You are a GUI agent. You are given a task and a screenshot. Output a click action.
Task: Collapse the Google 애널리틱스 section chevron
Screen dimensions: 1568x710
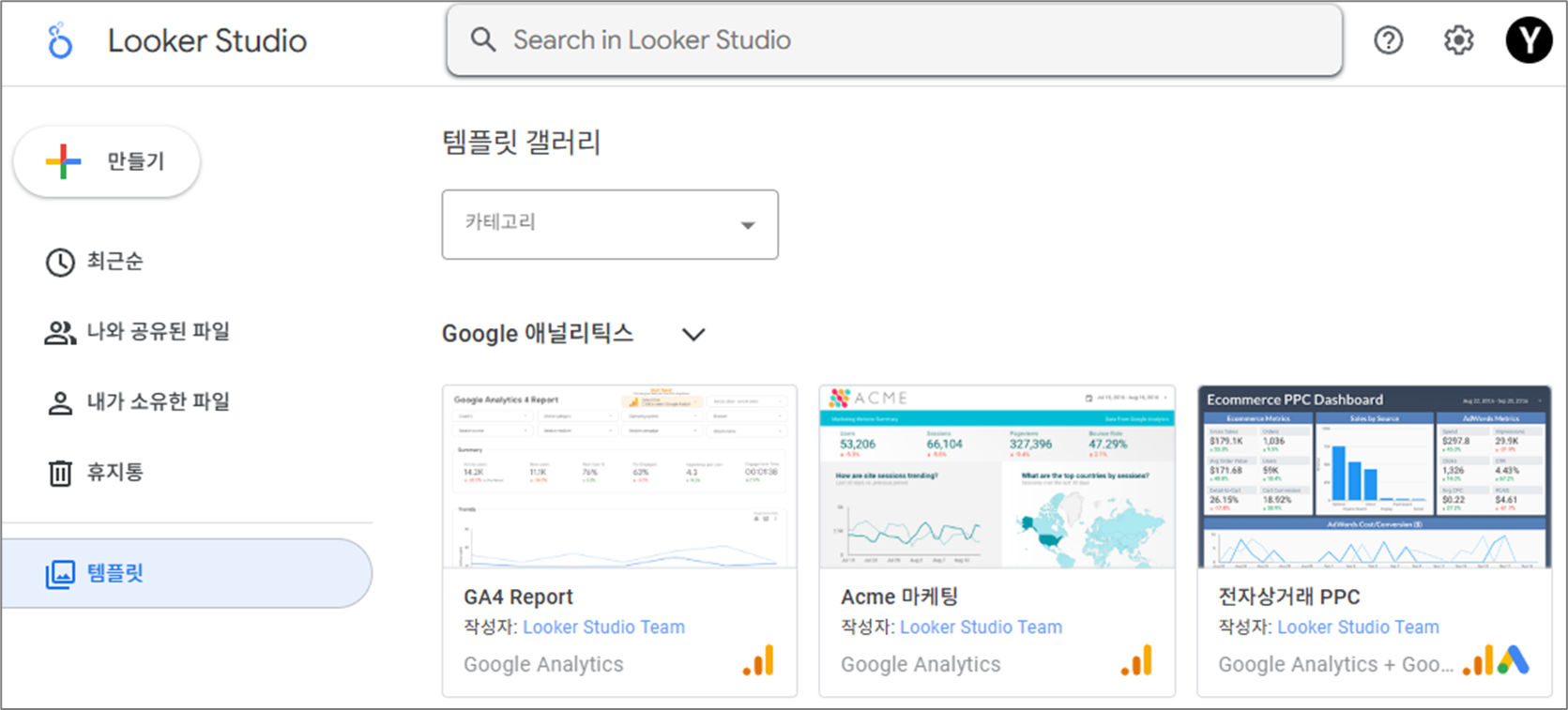click(x=693, y=334)
